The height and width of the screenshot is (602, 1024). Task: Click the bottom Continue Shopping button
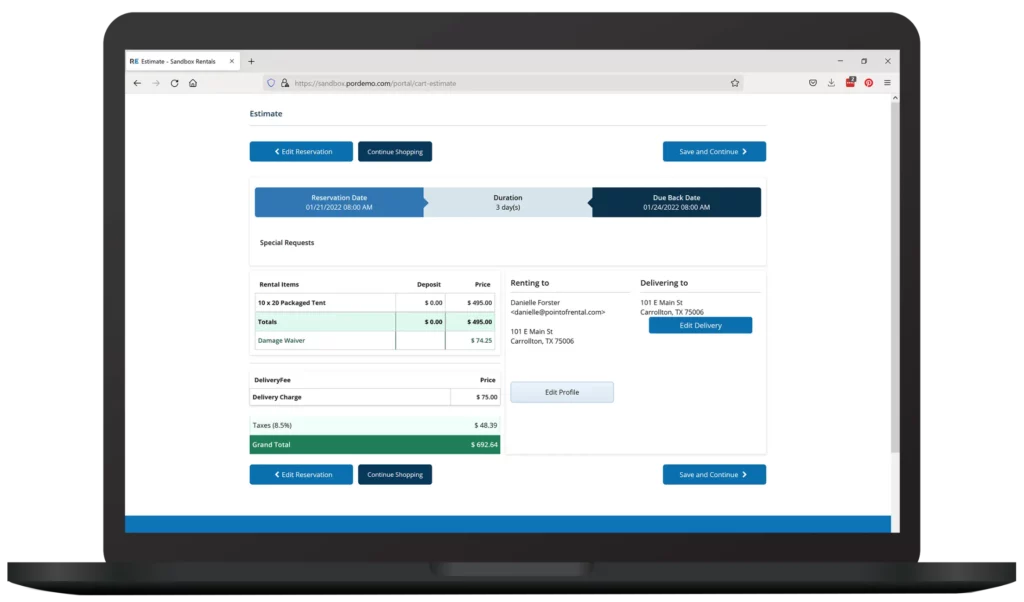pos(394,475)
